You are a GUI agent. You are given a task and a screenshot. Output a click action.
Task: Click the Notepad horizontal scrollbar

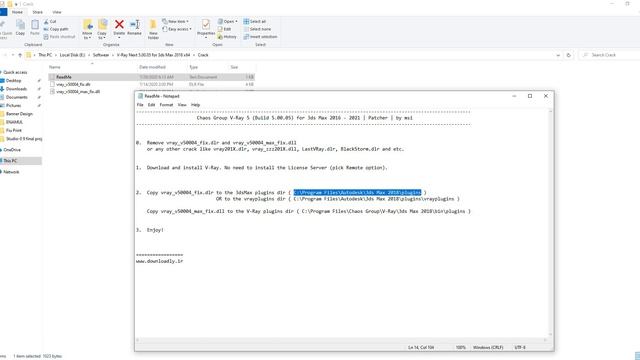tap(342, 340)
